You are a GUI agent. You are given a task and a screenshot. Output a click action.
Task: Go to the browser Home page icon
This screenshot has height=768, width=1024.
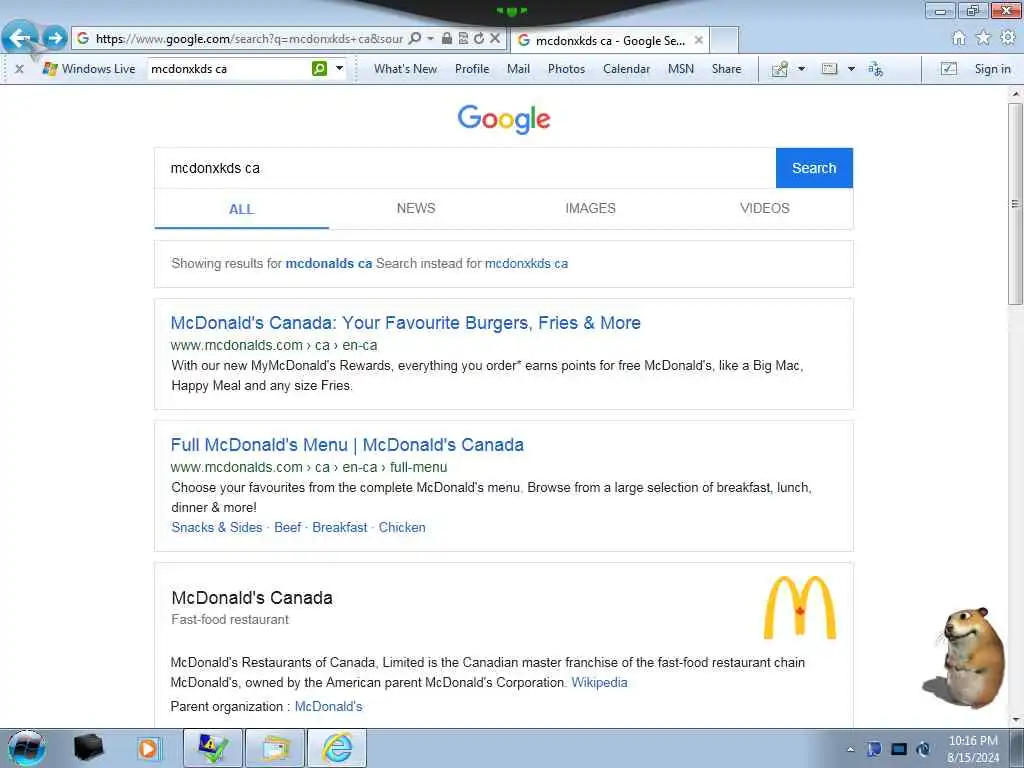tap(958, 38)
